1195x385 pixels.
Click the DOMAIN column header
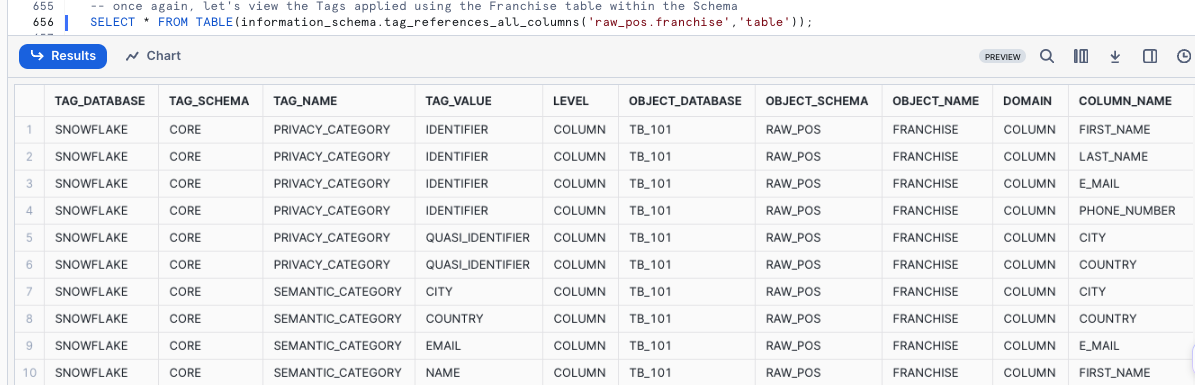(1027, 101)
